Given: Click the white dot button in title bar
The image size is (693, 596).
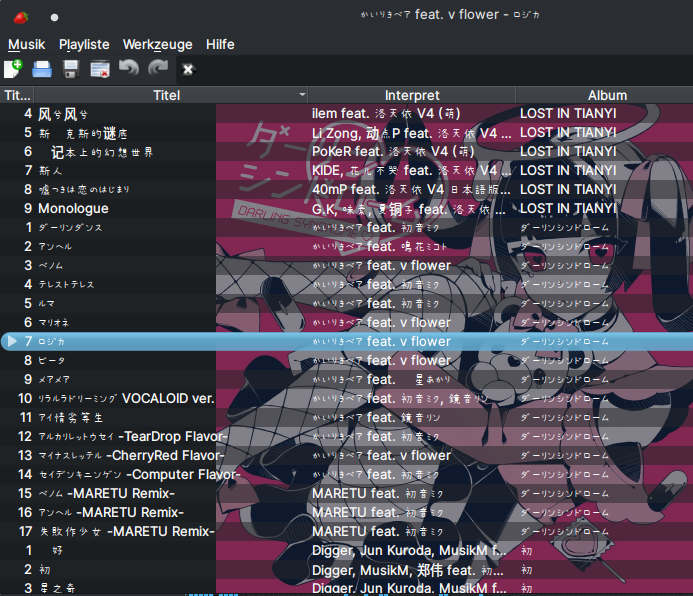Looking at the screenshot, I should (54, 18).
